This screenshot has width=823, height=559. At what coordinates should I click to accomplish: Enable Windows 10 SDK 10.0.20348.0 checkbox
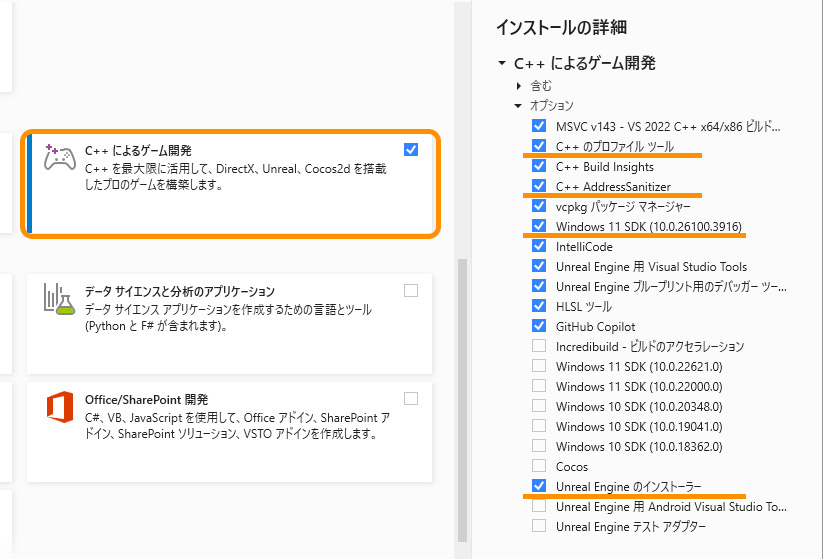click(x=539, y=405)
